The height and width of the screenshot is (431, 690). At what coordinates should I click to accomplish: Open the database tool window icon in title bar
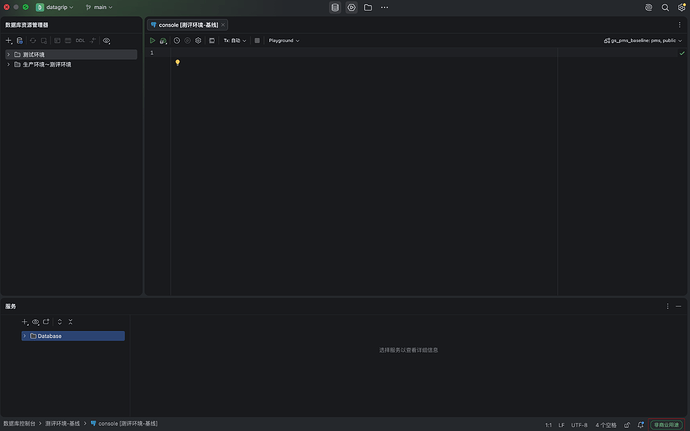pos(335,7)
